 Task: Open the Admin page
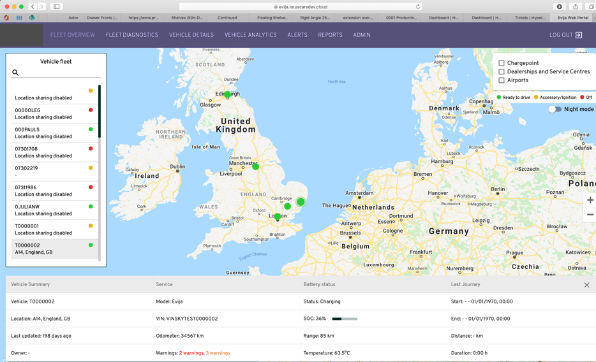[x=361, y=35]
